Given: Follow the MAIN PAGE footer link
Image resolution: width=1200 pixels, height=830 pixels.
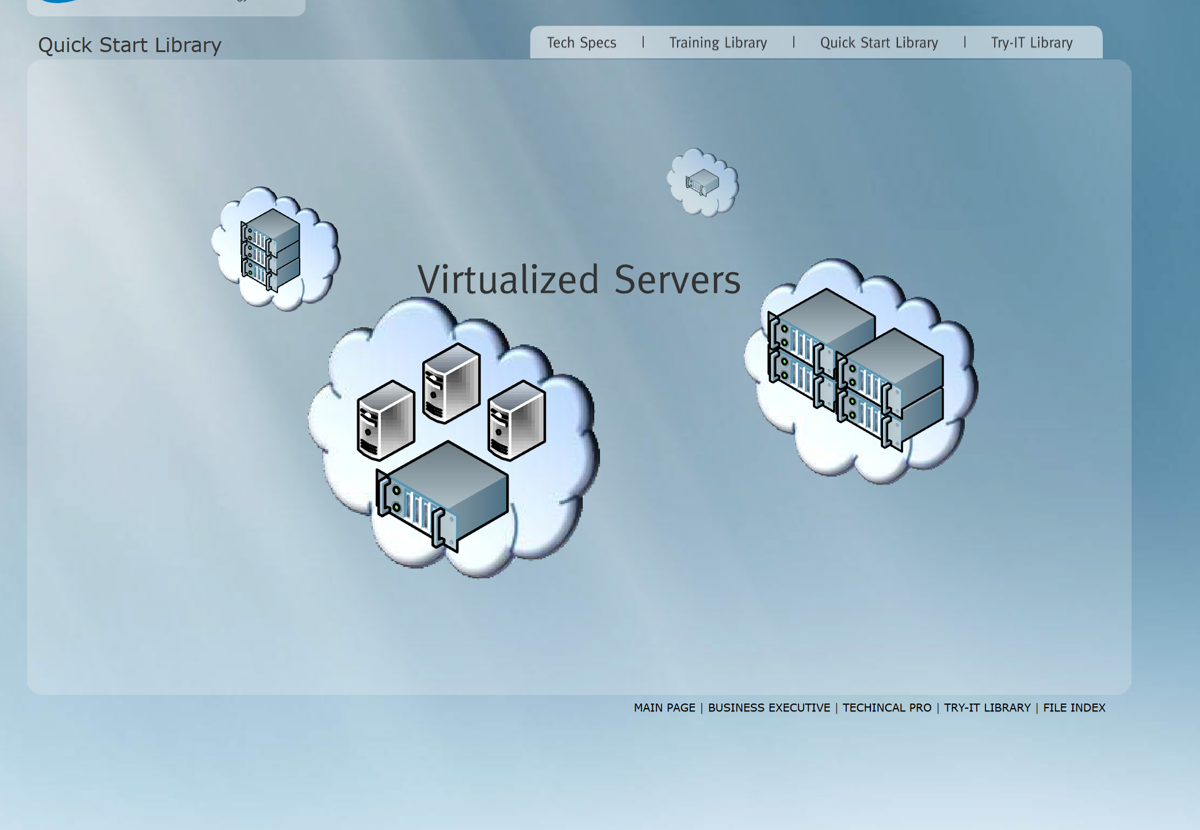Looking at the screenshot, I should (x=664, y=708).
